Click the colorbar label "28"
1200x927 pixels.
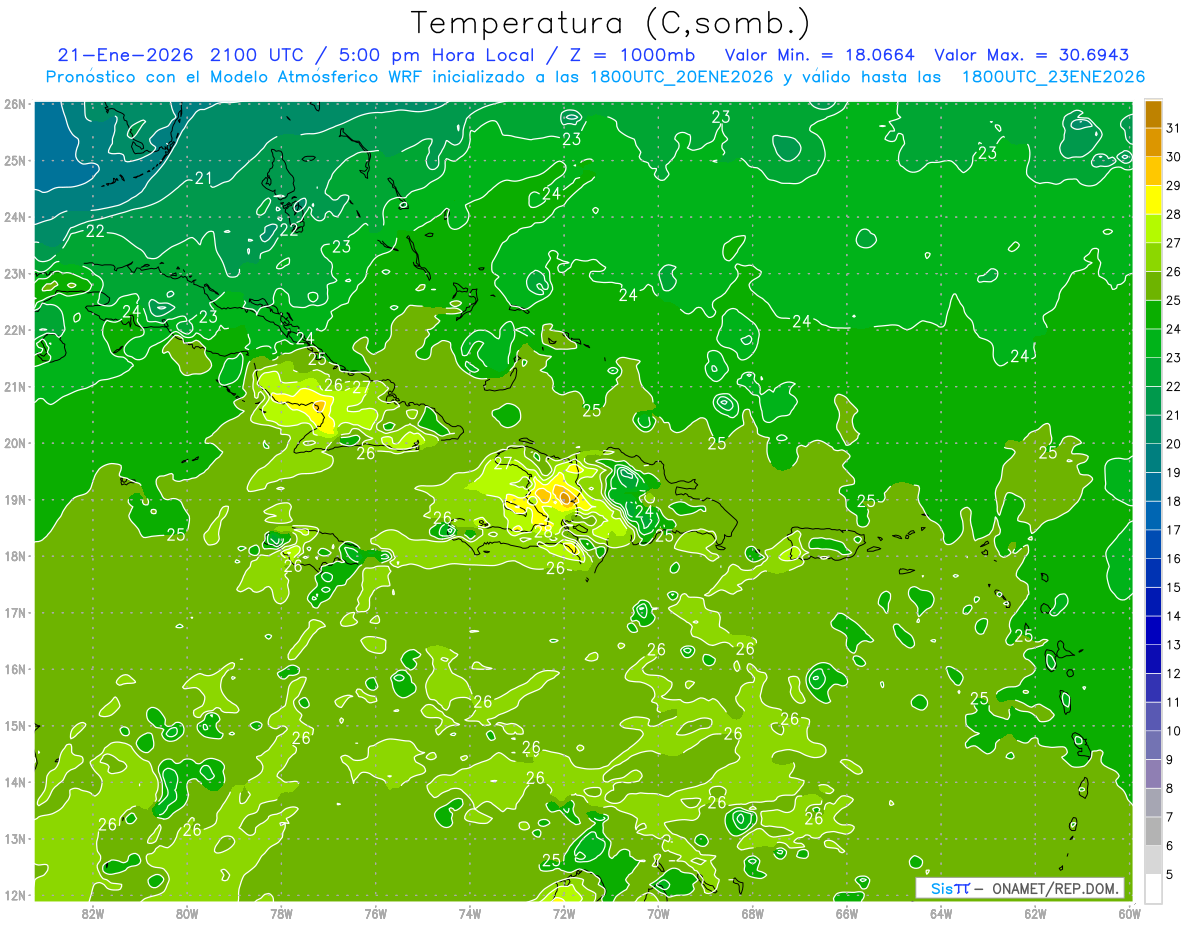[x=1174, y=214]
